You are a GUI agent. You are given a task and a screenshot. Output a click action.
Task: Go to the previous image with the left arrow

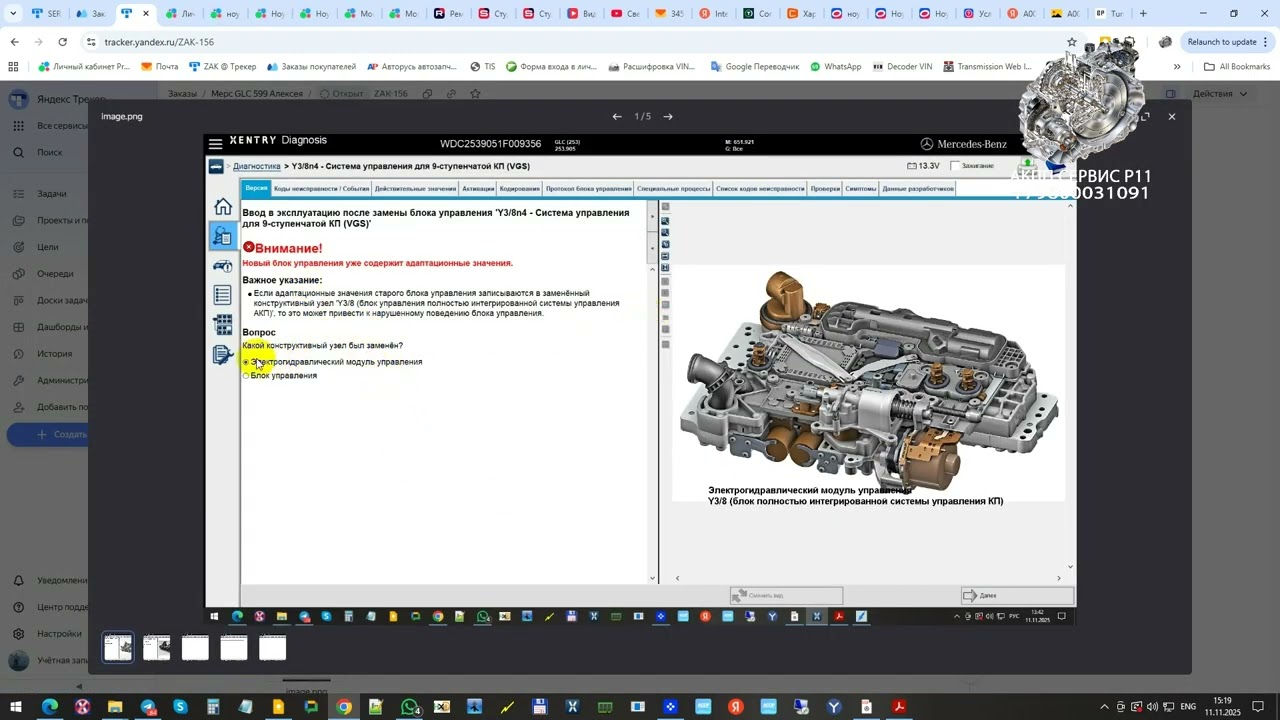tap(617, 117)
